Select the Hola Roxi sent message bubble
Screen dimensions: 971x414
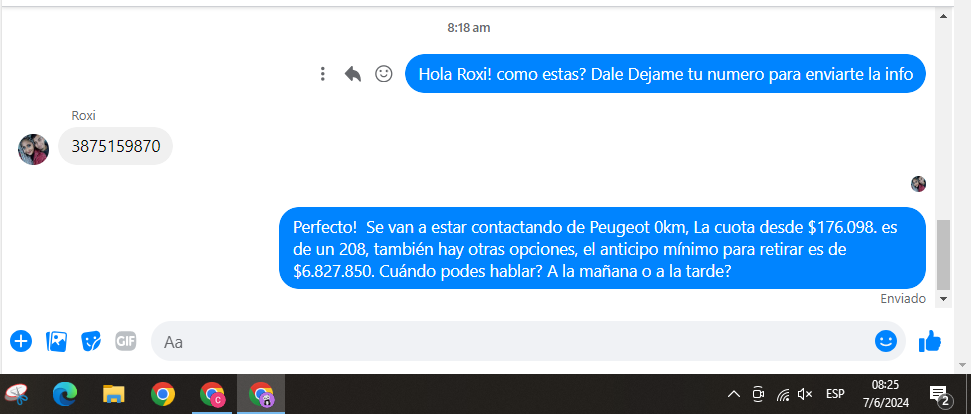tap(665, 74)
